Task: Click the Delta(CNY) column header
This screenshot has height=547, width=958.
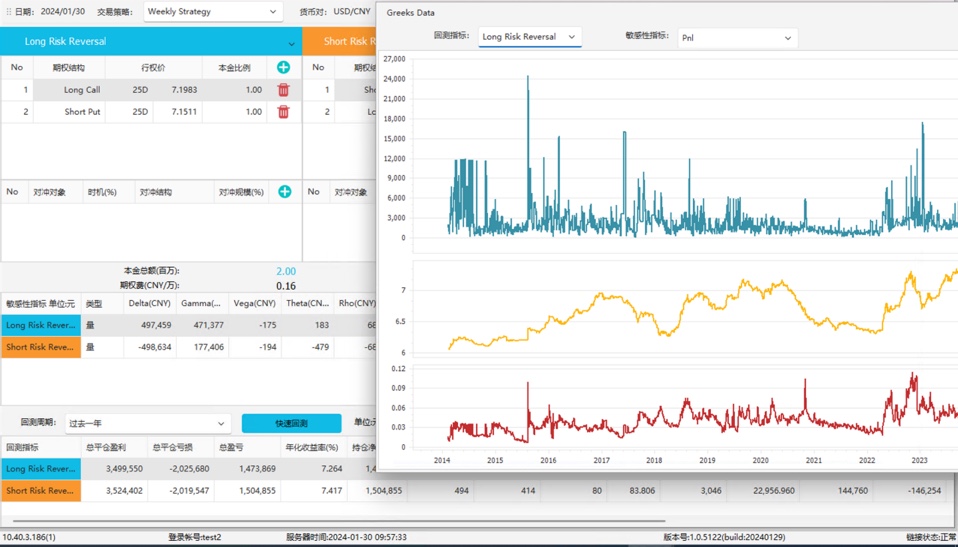Action: 149,303
